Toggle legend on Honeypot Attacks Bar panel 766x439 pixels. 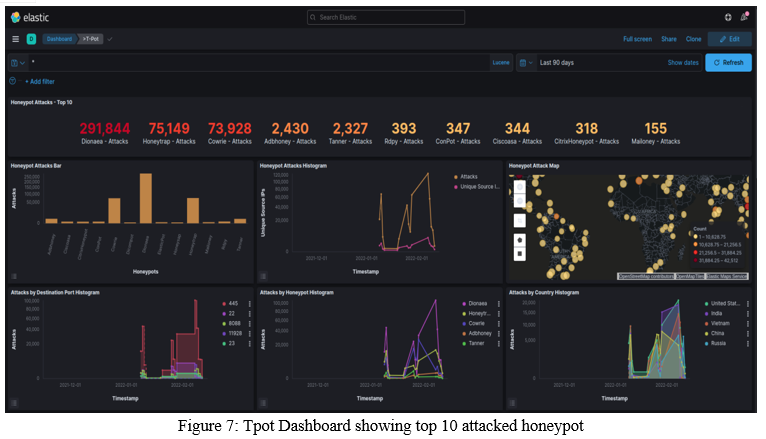point(14,276)
